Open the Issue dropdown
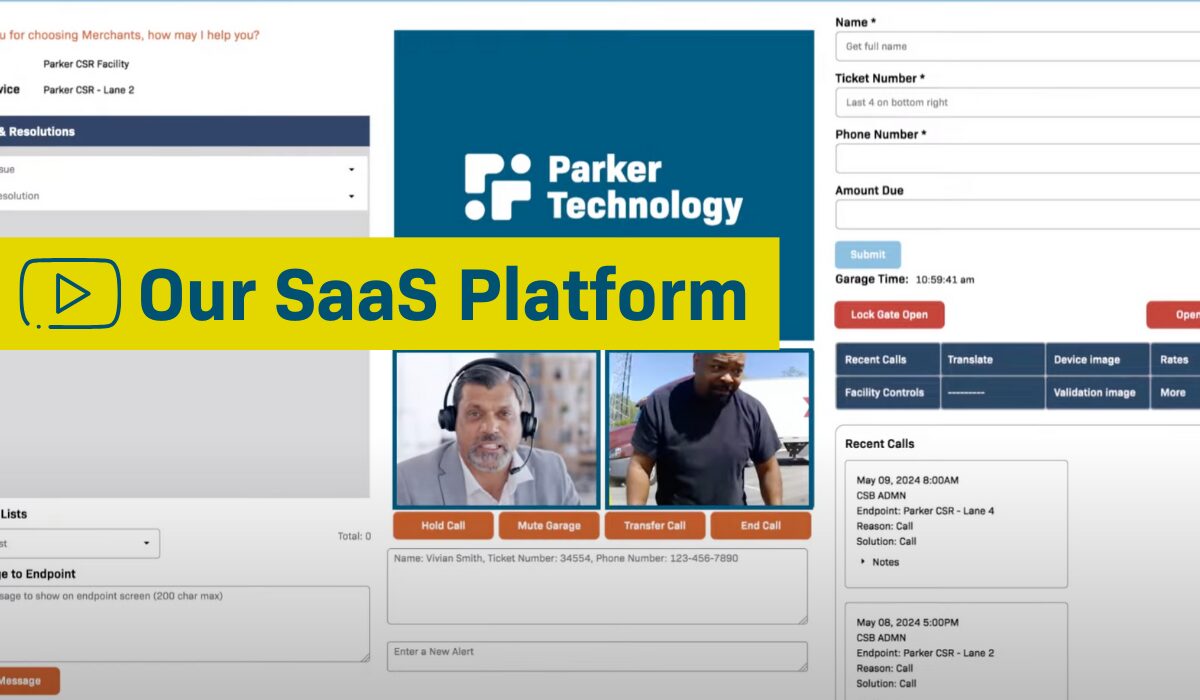 point(180,170)
